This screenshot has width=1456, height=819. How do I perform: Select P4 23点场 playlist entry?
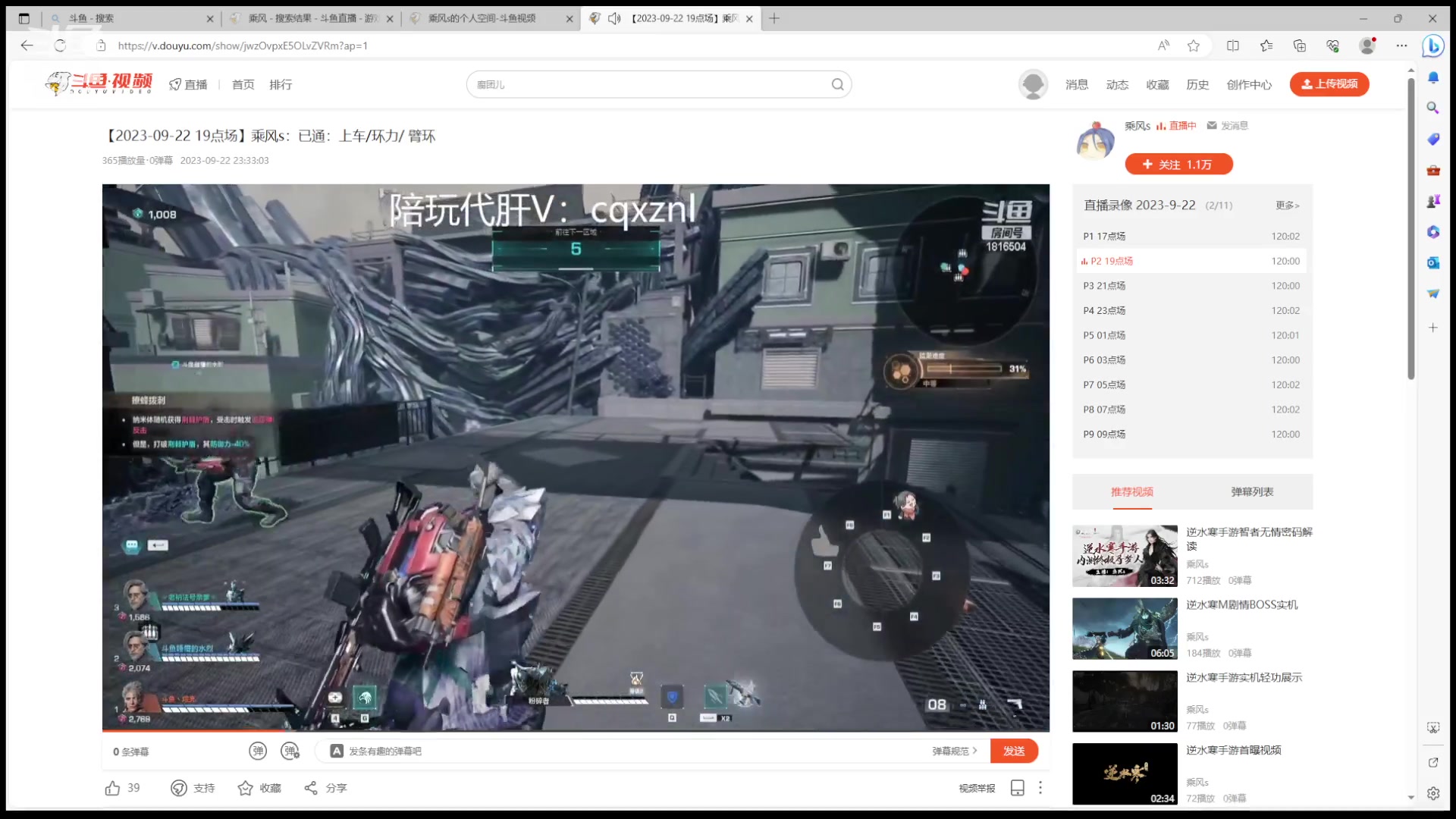pos(1191,310)
